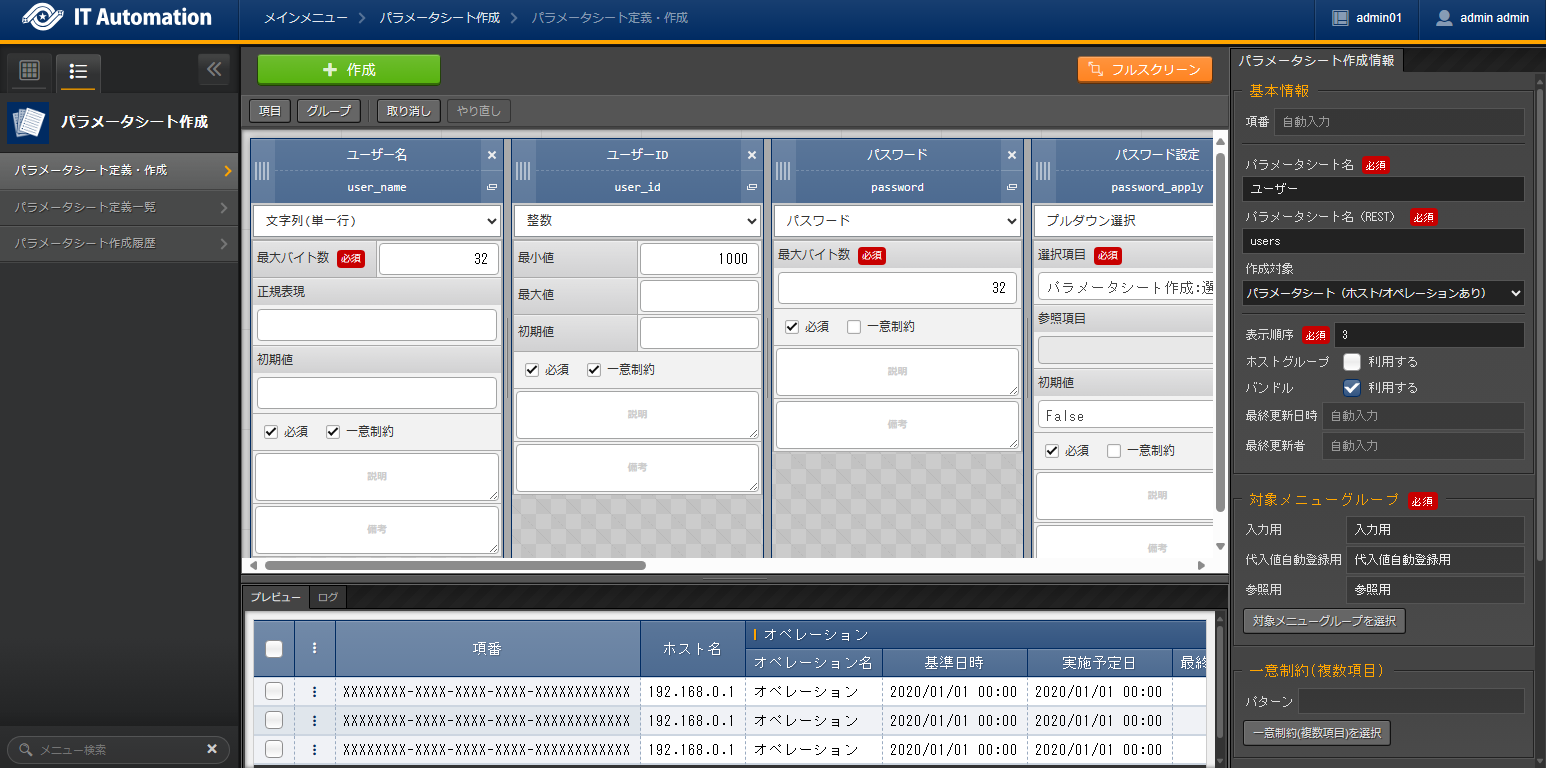Open row menu of first preview row
Screen dimensions: 1546x768
tap(314, 691)
